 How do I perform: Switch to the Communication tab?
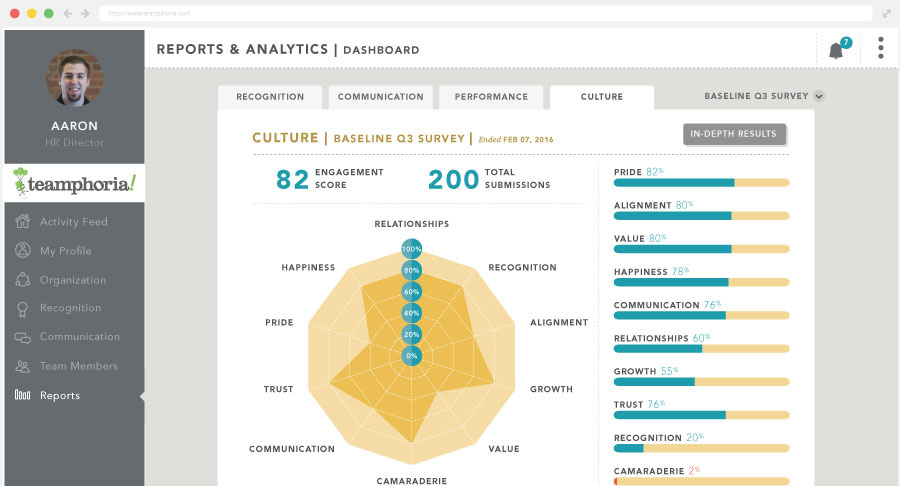click(381, 97)
